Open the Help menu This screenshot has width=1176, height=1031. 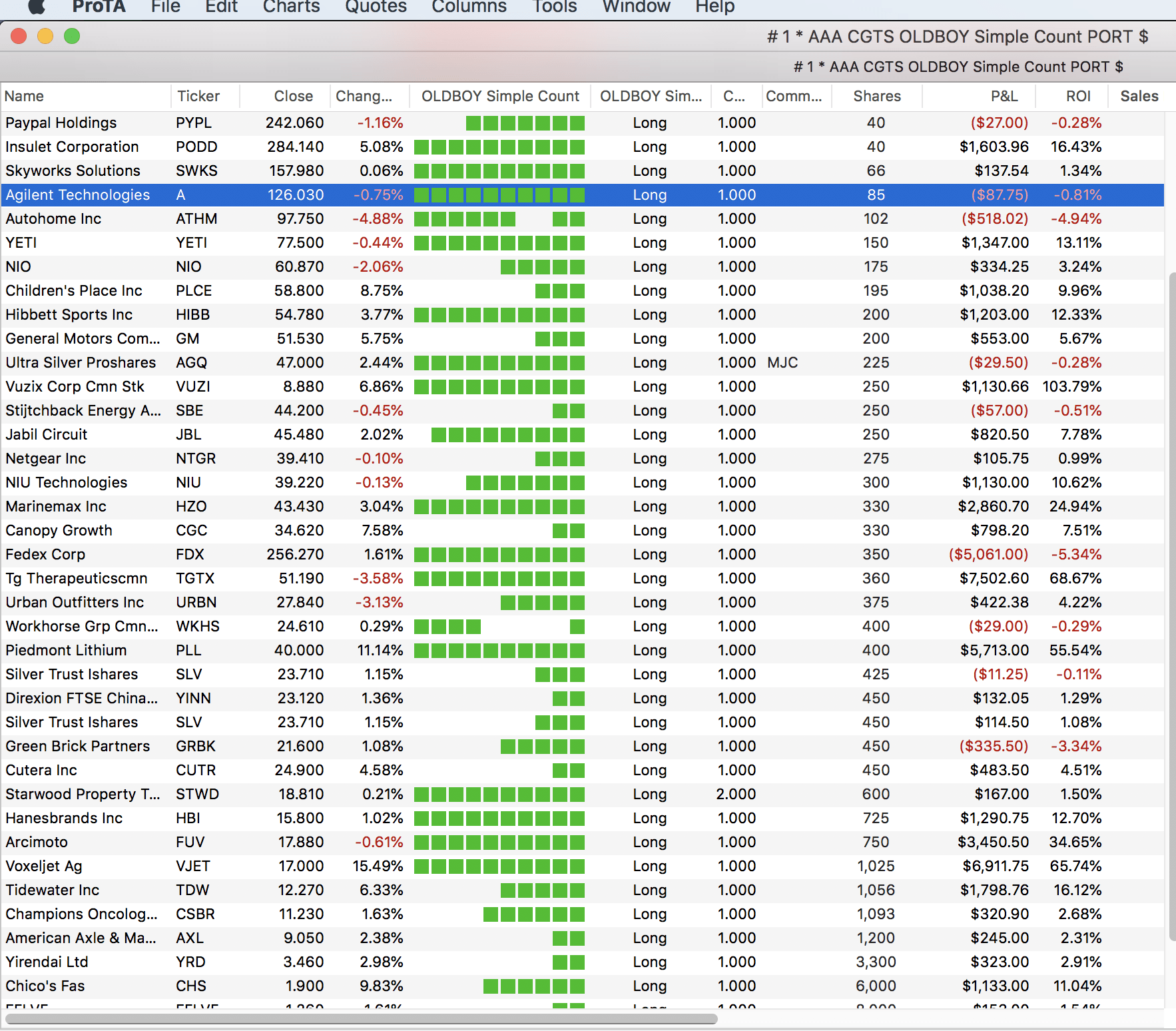pos(715,7)
